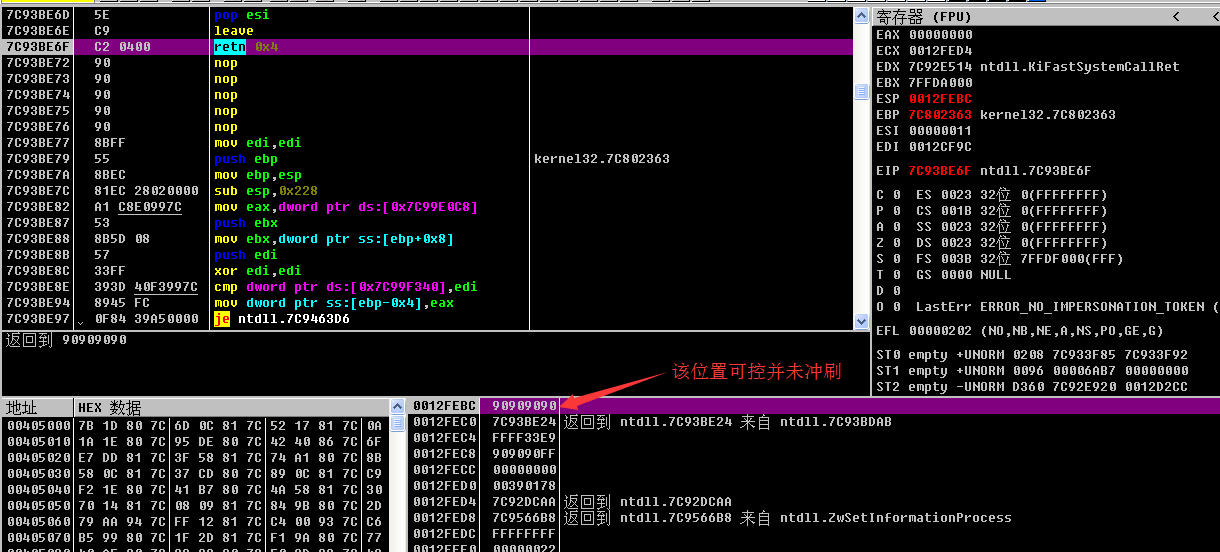
Task: Click the red annotation arrow near the stack
Action: click(x=612, y=390)
